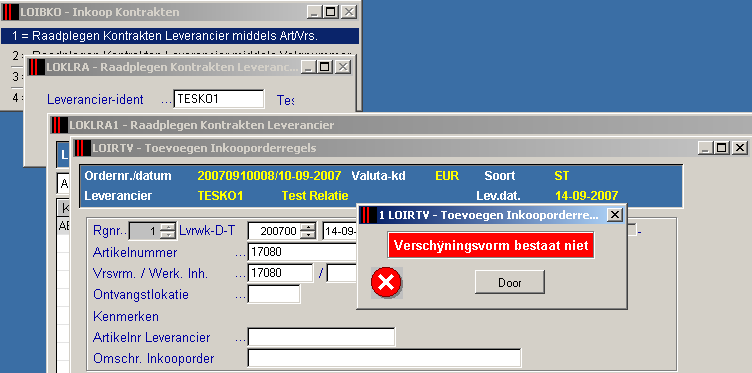Image resolution: width=752 pixels, height=373 pixels.
Task: Decrease the Rgnr. spinner value
Action: pyautogui.click(x=167, y=235)
